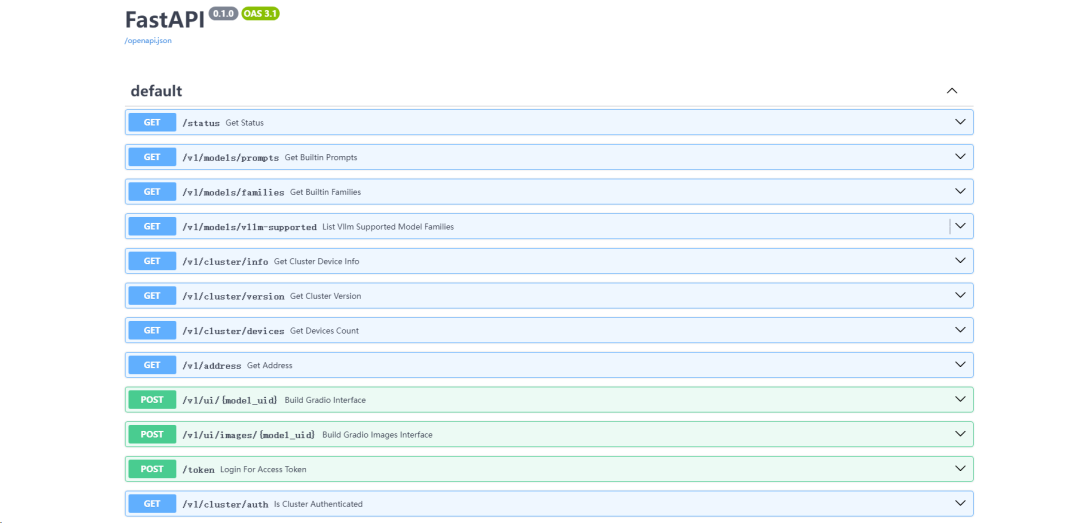The height and width of the screenshot is (523, 1080).
Task: Select the /v1/models/families endpoint path
Action: coord(233,192)
